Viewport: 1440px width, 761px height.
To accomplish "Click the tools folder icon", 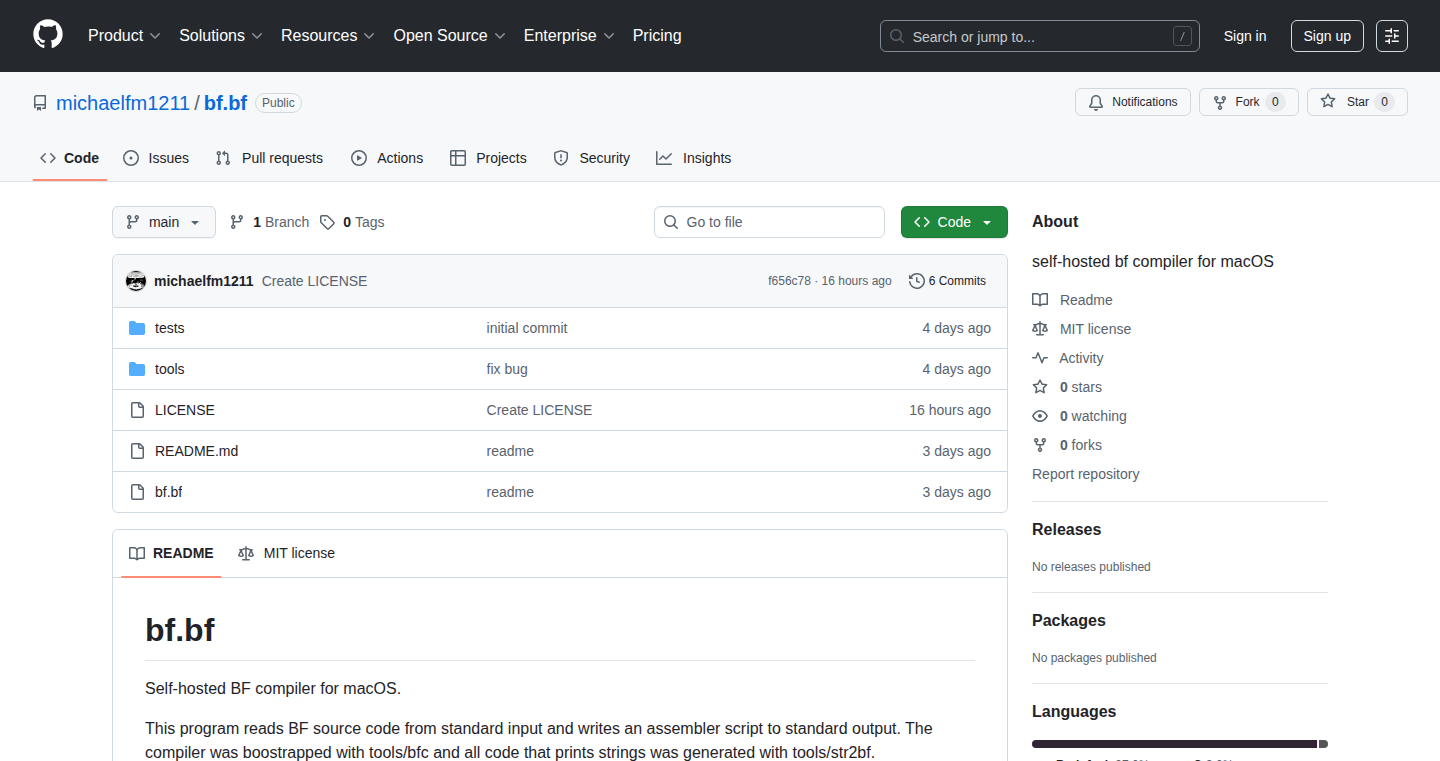I will tap(137, 369).
